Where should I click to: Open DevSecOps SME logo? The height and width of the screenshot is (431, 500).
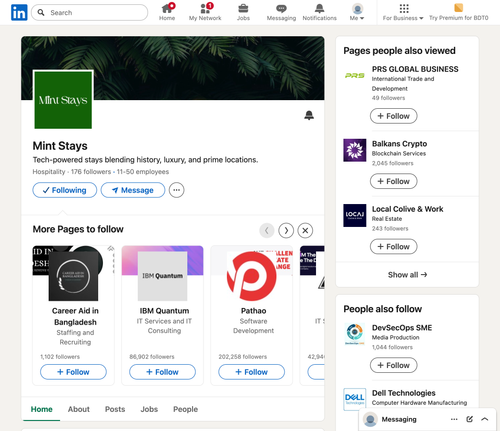pyautogui.click(x=355, y=334)
